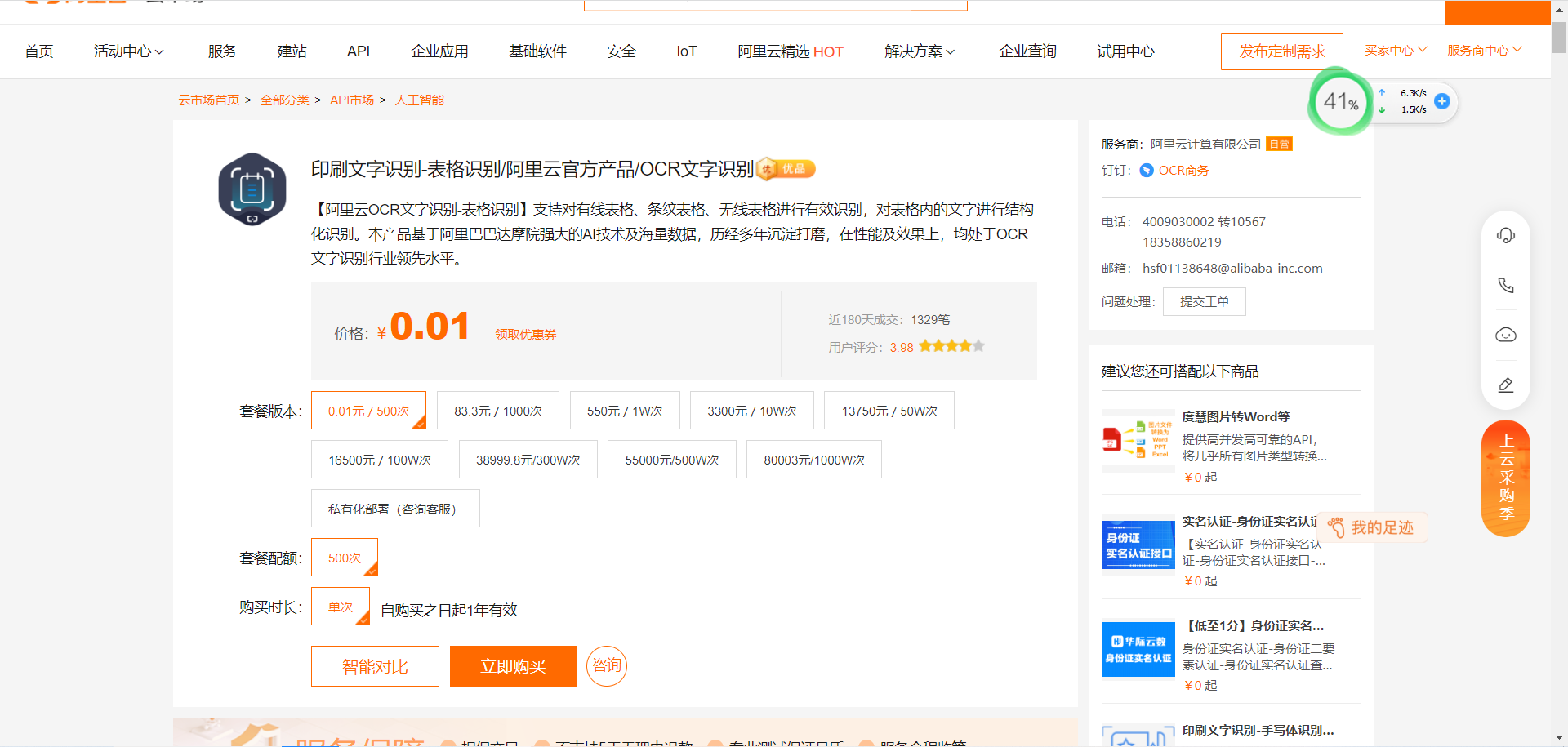Click the 发布定制需求 button
Screen dimensions: 1568x747
[x=1282, y=51]
